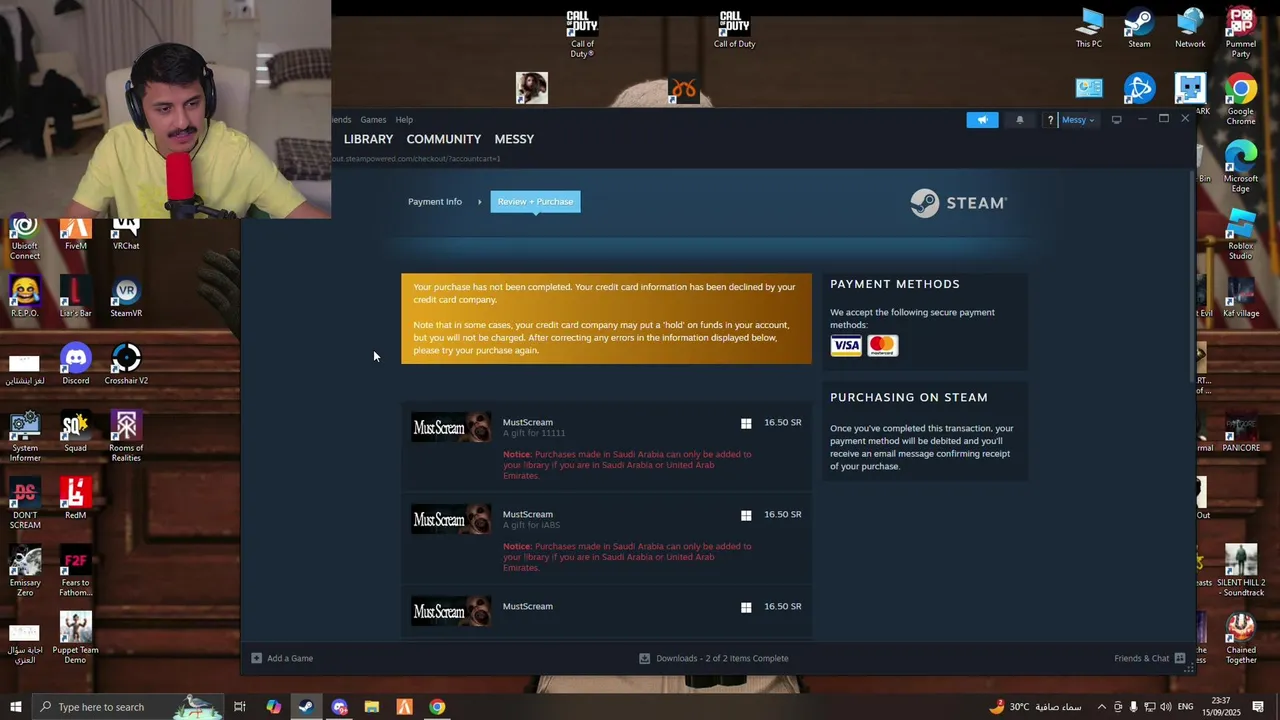Click the Visa payment method logo
Image resolution: width=1280 pixels, height=720 pixels.
click(846, 346)
